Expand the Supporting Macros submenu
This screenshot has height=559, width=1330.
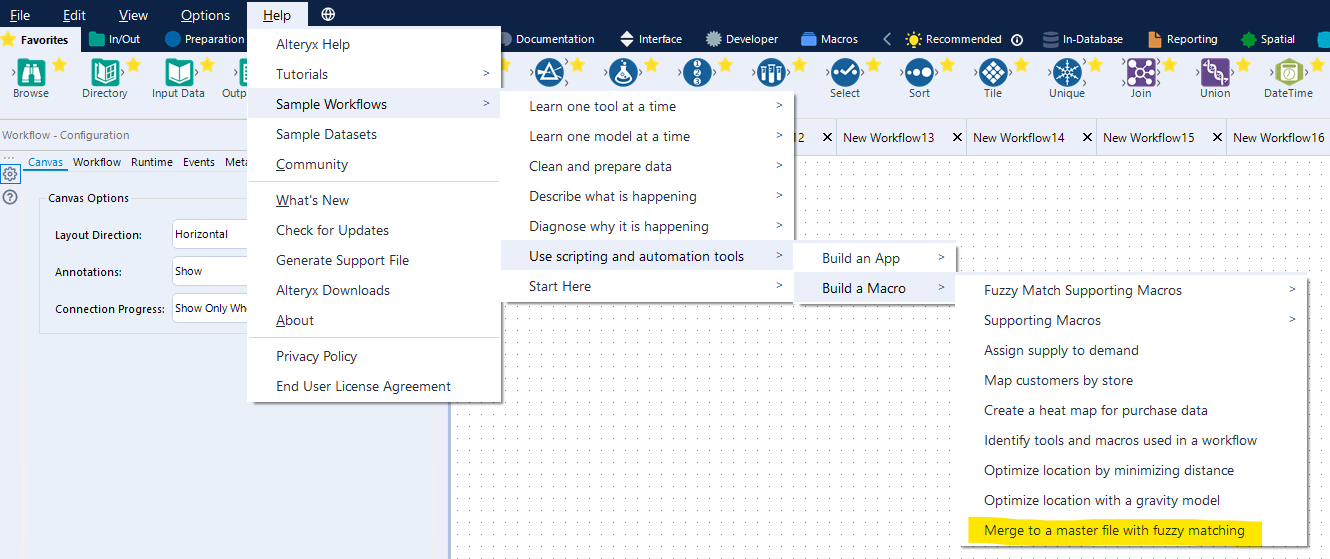pos(1131,320)
